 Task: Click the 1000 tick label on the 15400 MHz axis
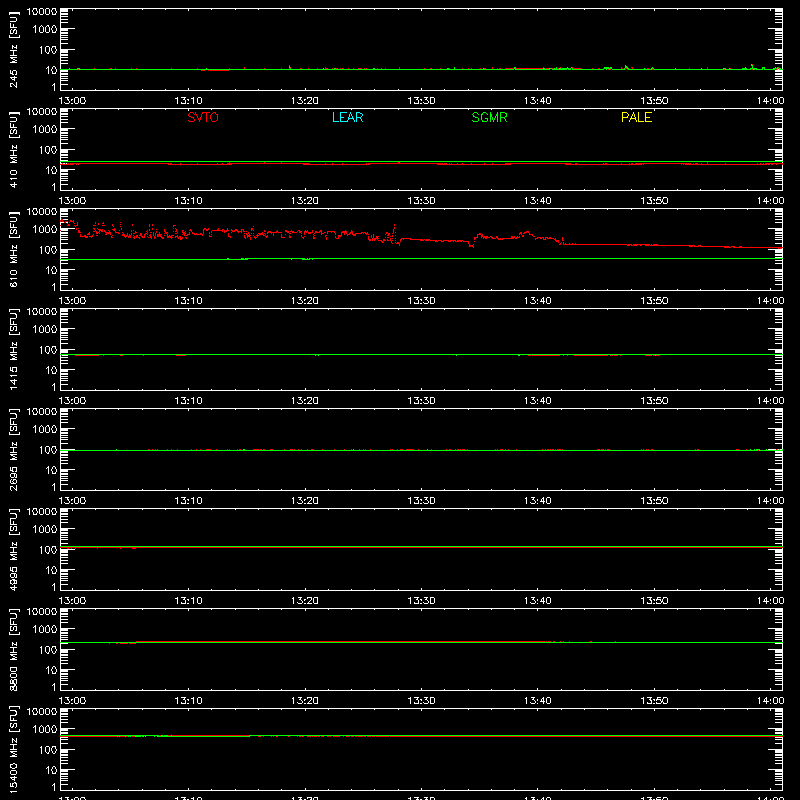click(45, 729)
